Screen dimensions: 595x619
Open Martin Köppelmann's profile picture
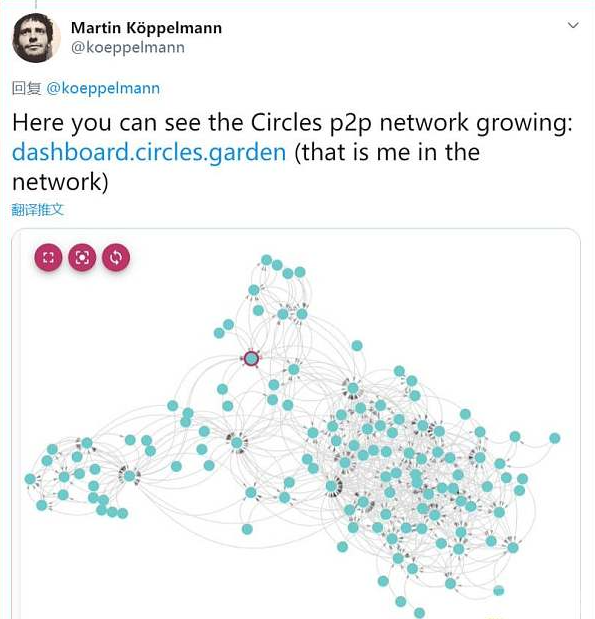point(36,38)
